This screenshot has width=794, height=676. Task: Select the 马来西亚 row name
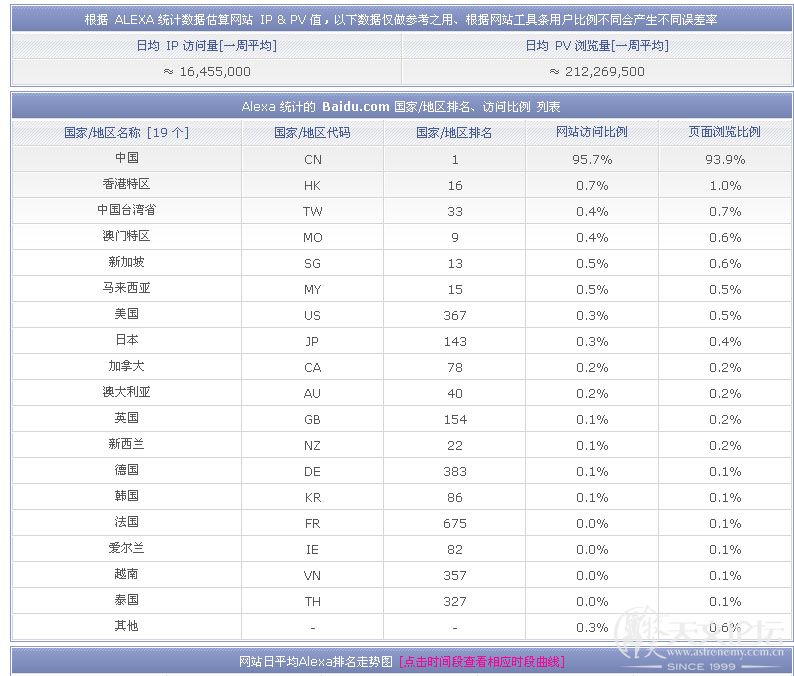pyautogui.click(x=127, y=288)
